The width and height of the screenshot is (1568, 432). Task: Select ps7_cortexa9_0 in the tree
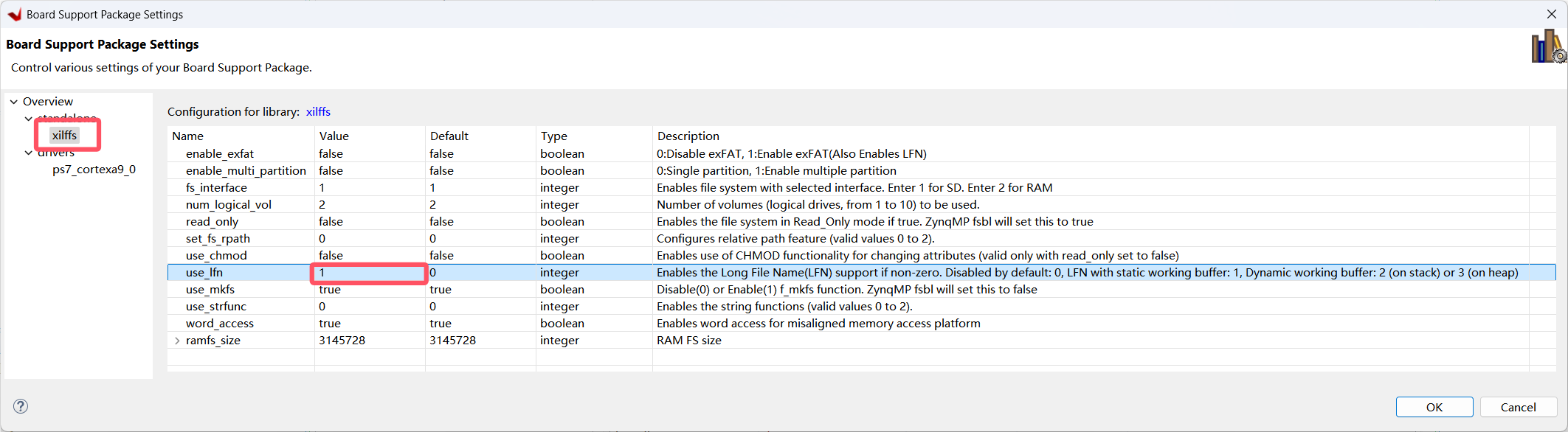click(x=94, y=170)
